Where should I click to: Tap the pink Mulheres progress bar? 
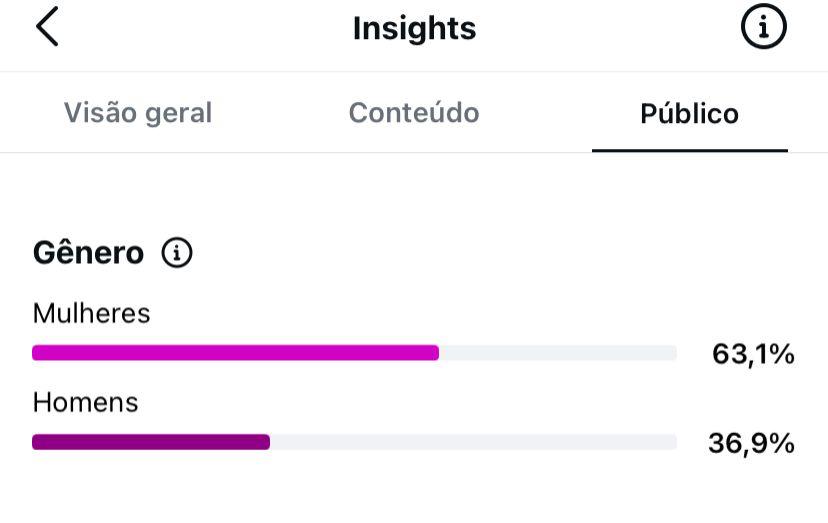[x=236, y=352]
